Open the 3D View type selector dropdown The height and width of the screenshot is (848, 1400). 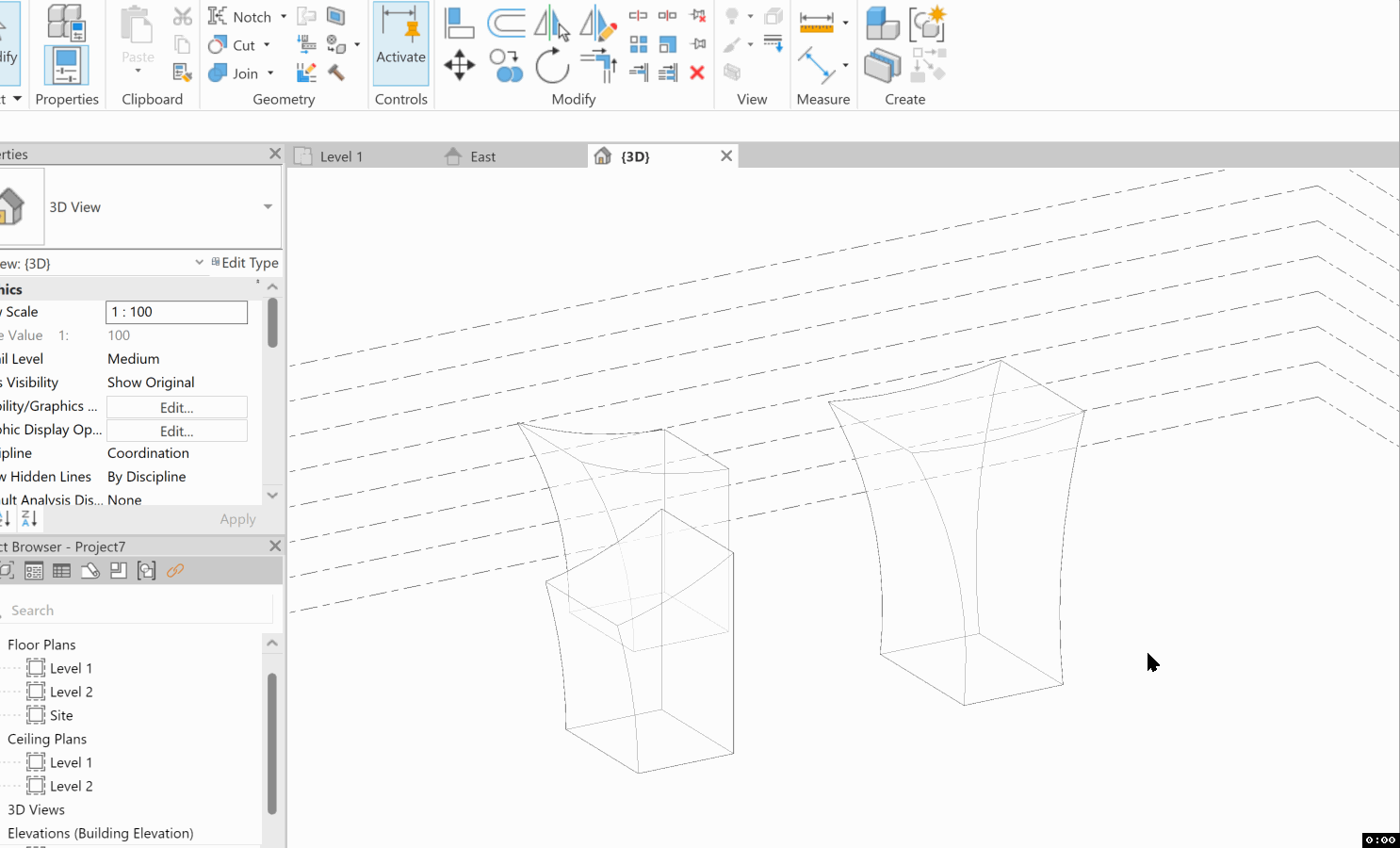point(266,207)
